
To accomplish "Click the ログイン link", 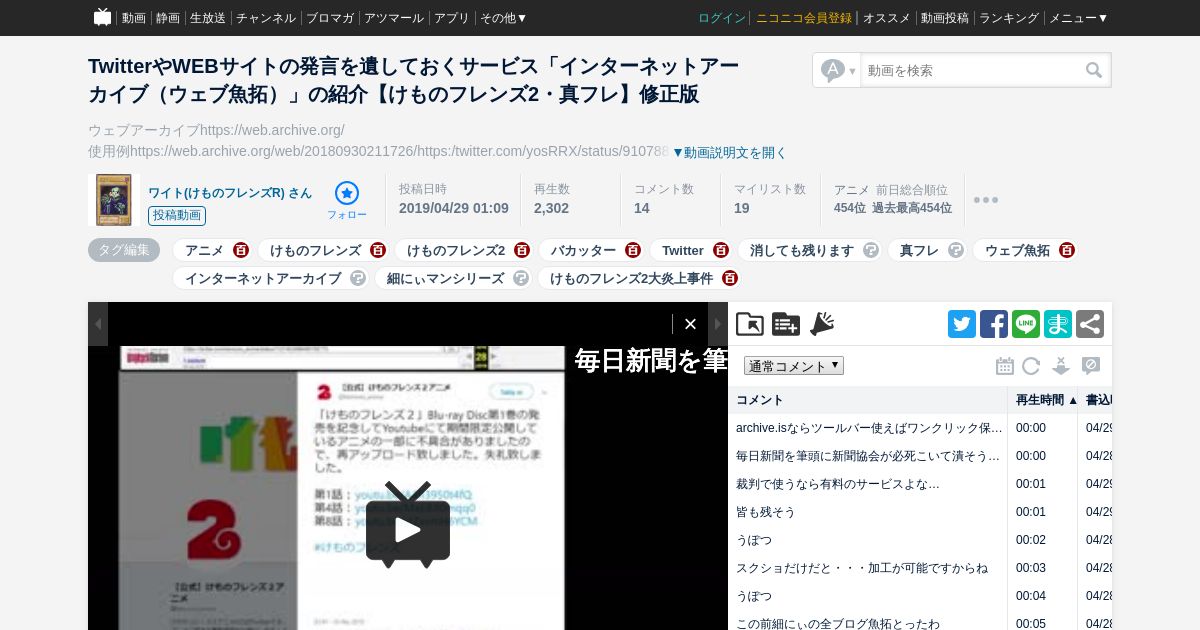I will [x=722, y=18].
